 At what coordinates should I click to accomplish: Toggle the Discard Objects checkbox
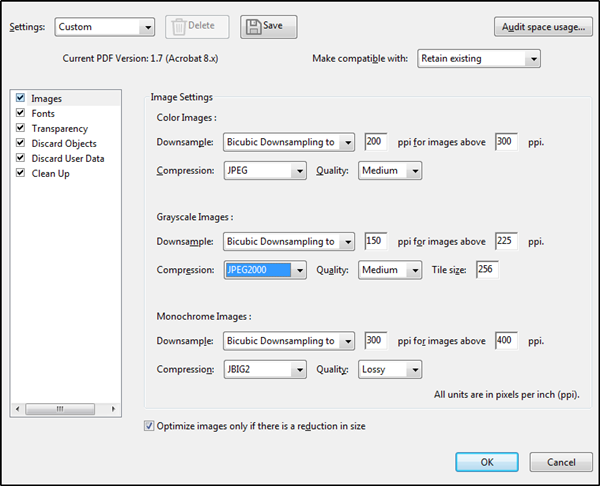(20, 143)
